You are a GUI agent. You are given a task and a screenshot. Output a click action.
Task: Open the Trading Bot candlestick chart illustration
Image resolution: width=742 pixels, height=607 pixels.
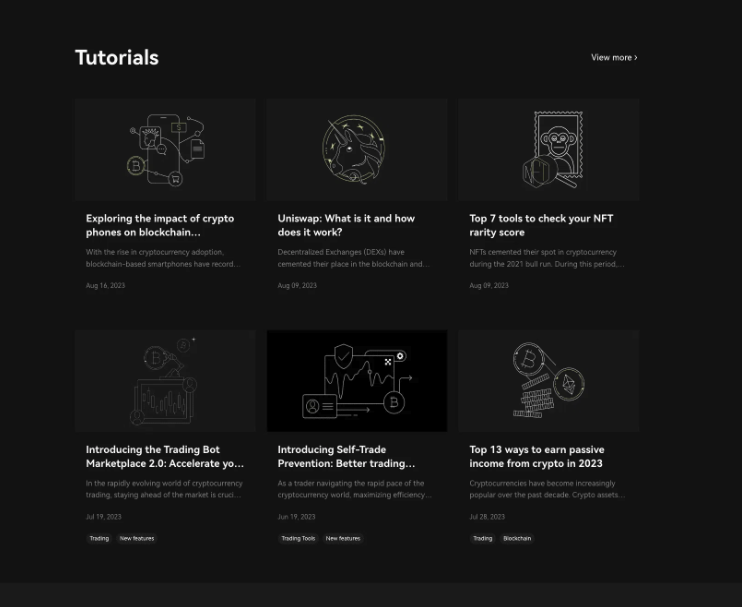pos(165,381)
